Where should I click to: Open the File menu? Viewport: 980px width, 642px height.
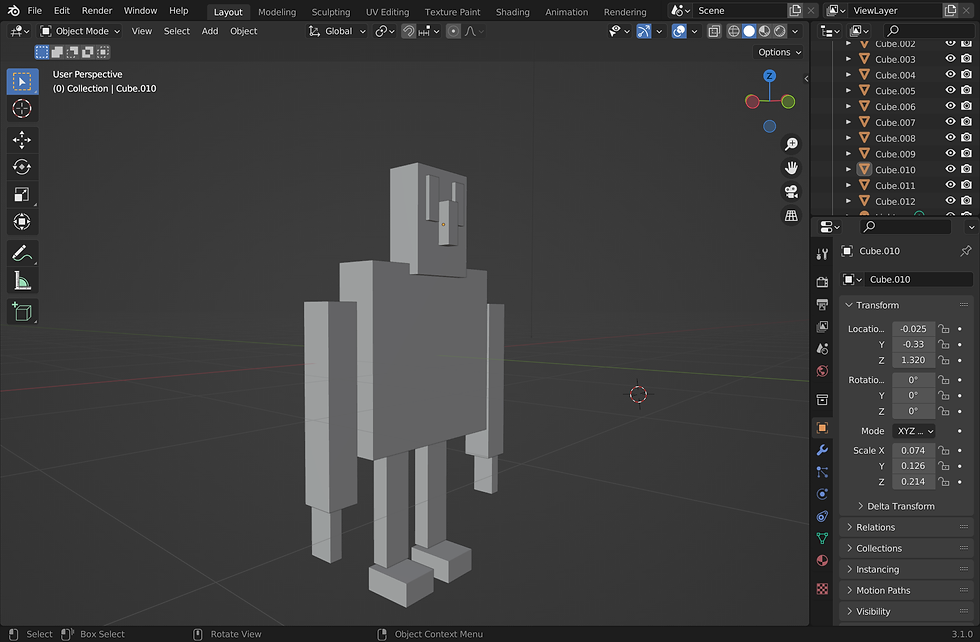coord(35,11)
